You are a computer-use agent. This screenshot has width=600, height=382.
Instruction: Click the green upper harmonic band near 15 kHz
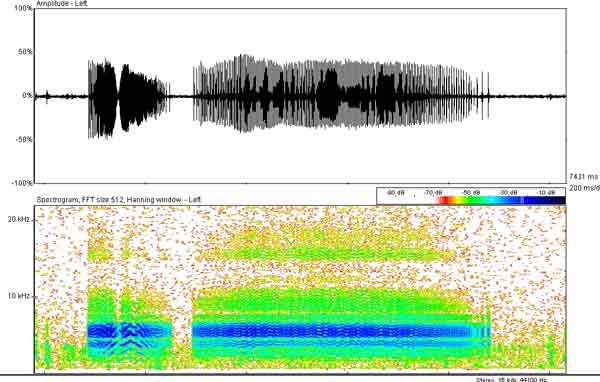[329, 253]
